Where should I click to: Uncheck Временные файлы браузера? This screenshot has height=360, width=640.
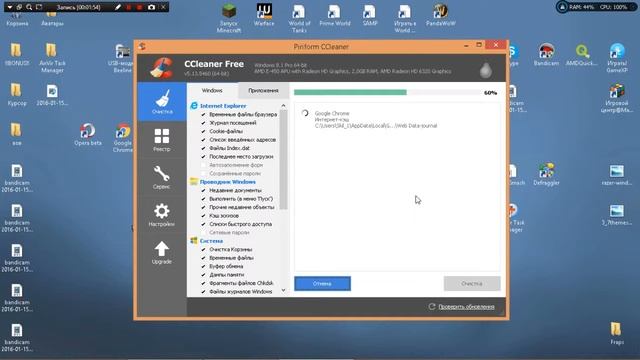click(203, 114)
